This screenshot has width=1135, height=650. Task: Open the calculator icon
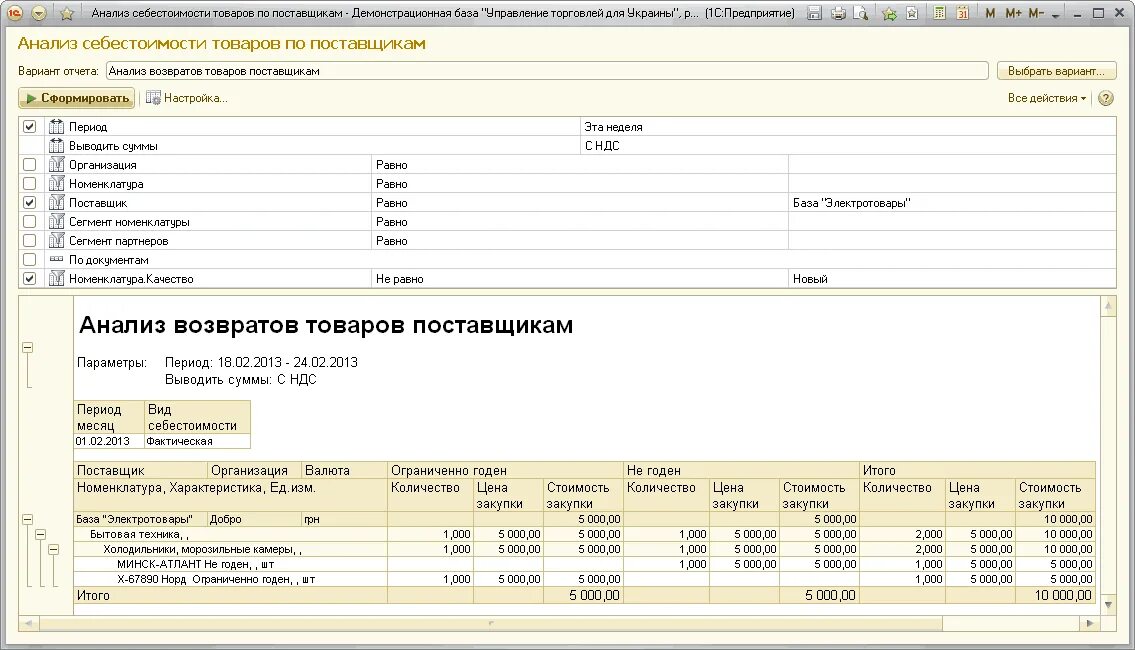[x=940, y=13]
